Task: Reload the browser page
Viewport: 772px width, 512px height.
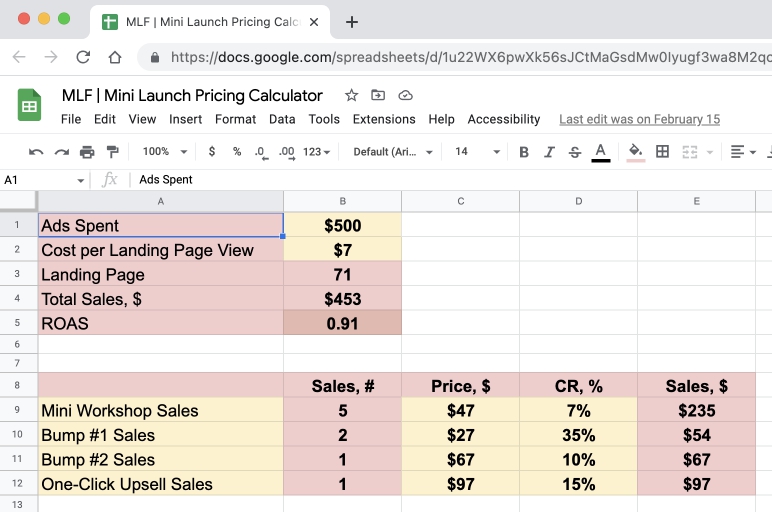Action: click(x=83, y=57)
